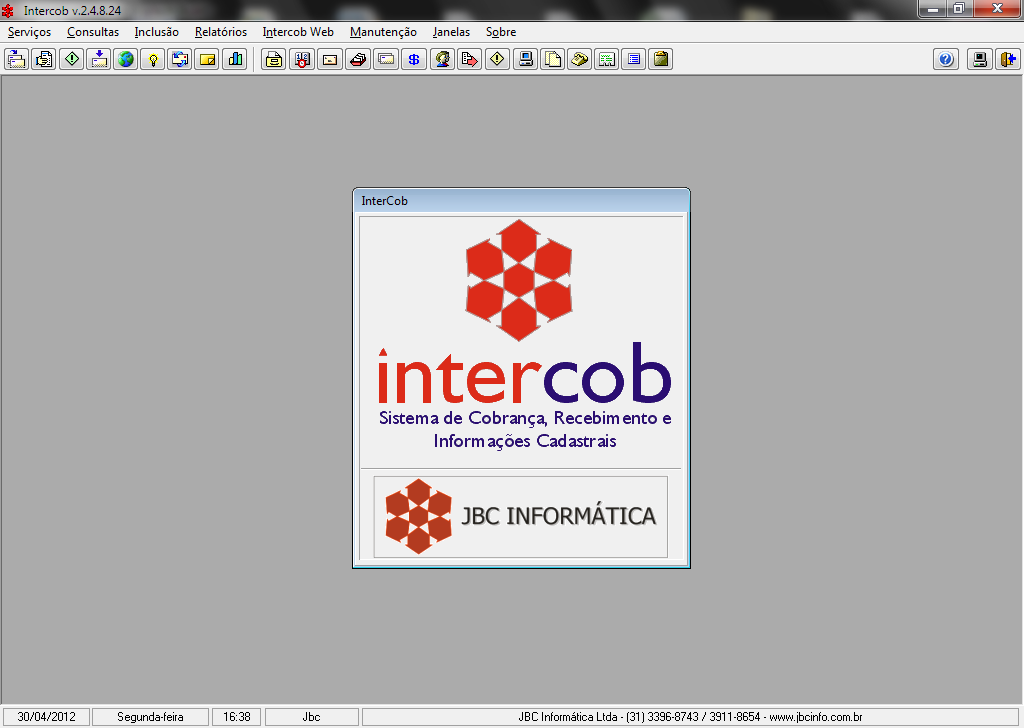The image size is (1024, 728).
Task: Click the headset operator toolbar icon
Action: tap(442, 59)
